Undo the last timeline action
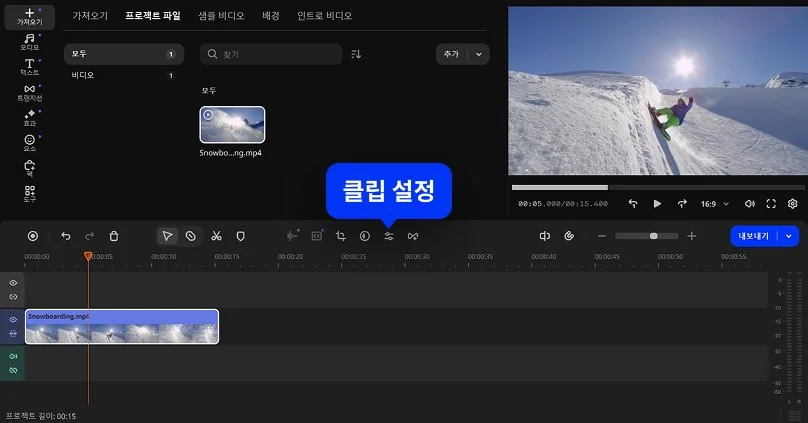 point(66,236)
